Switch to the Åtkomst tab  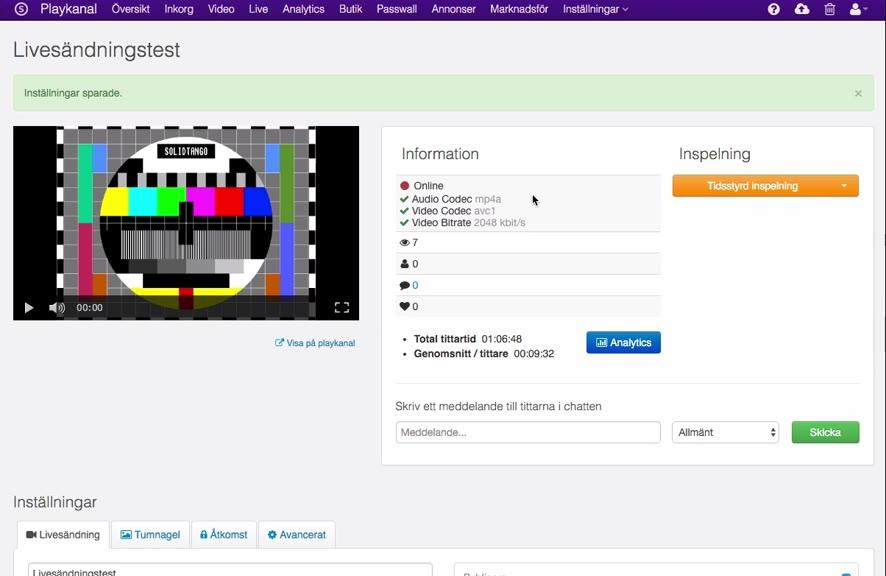223,535
